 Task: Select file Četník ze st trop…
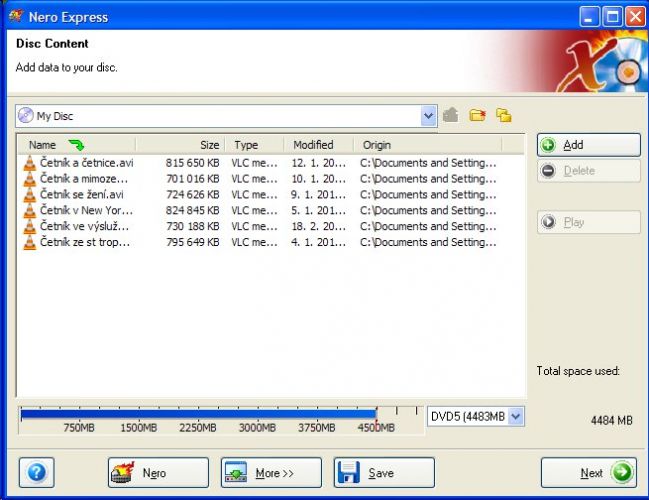coord(85,242)
